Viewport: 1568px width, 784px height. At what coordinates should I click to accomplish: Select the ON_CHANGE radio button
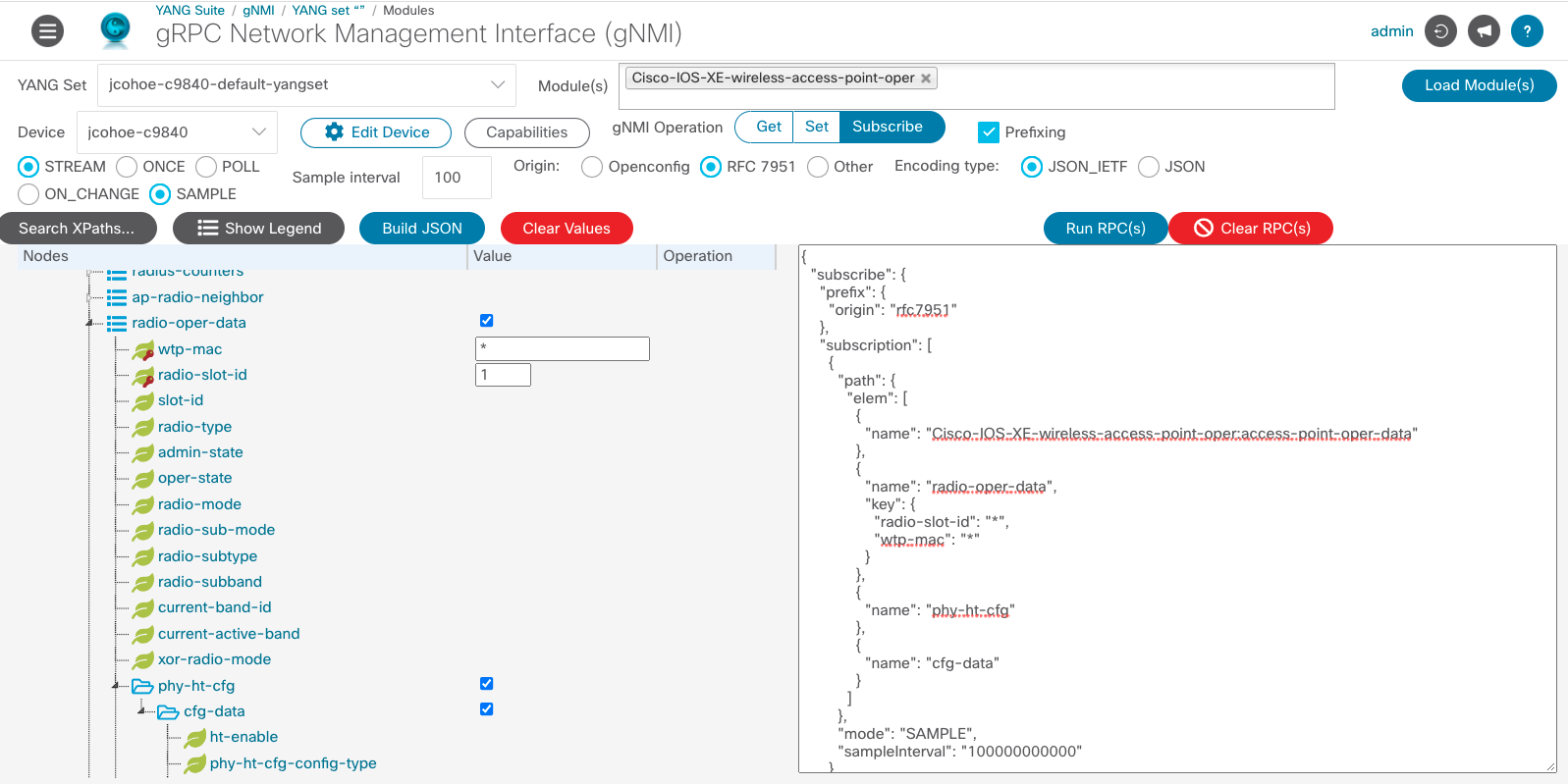click(28, 194)
